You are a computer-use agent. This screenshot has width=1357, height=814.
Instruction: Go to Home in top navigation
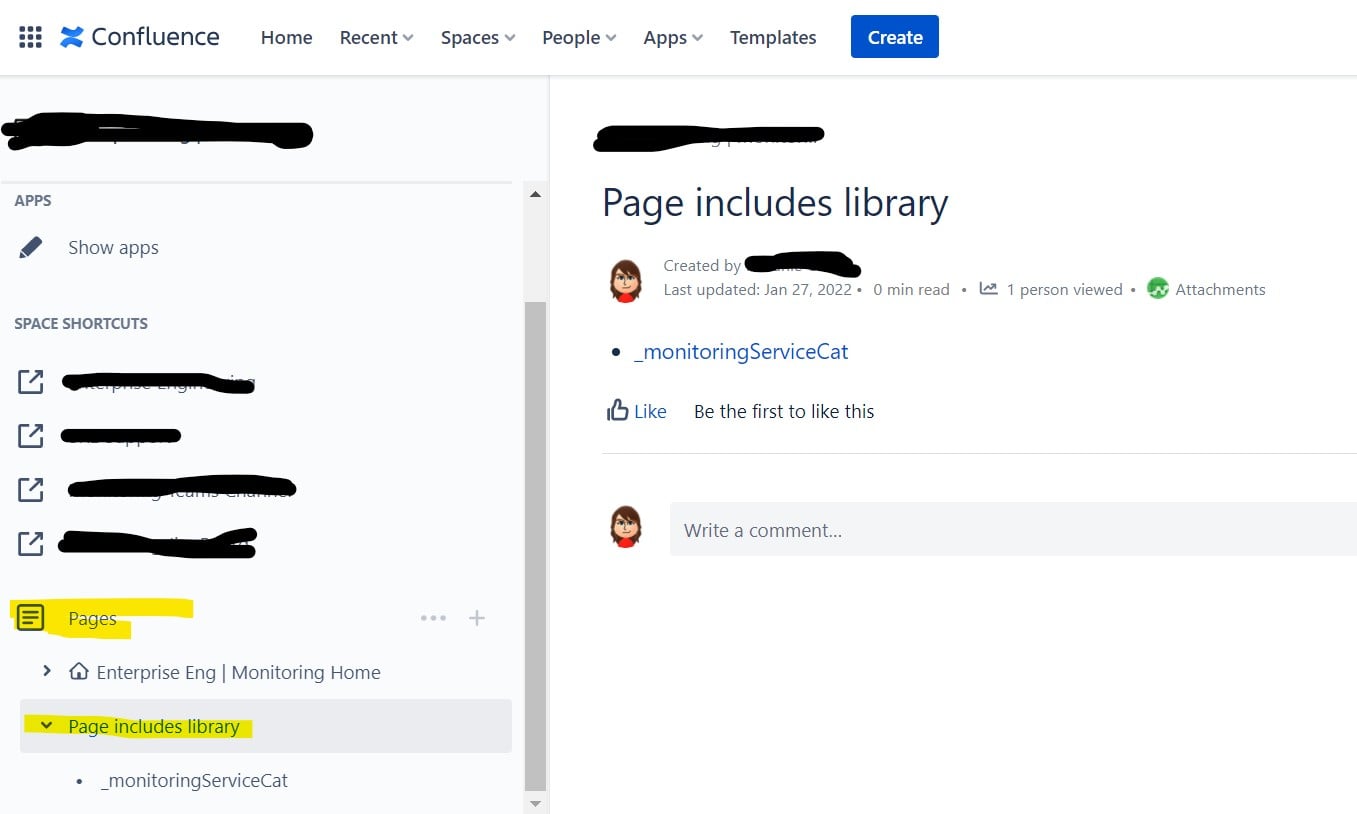tap(286, 37)
